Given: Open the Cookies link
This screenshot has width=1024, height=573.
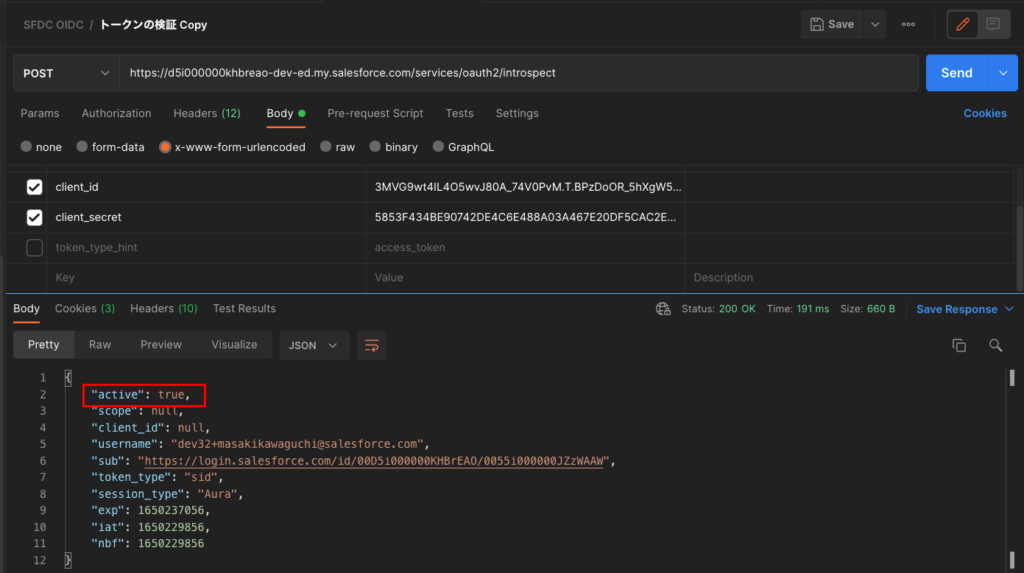Looking at the screenshot, I should click(x=985, y=113).
